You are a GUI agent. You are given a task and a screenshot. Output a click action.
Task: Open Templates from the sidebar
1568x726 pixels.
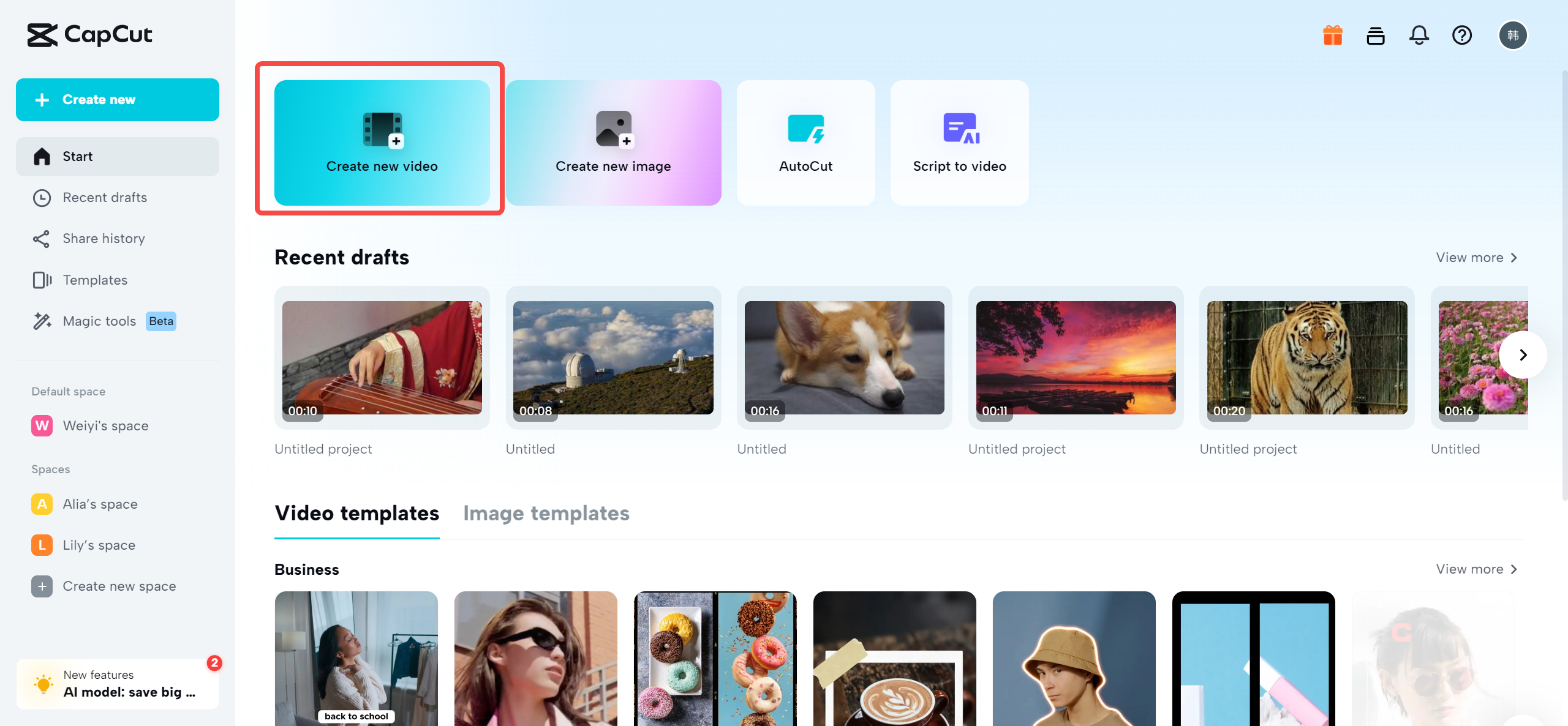tap(95, 280)
